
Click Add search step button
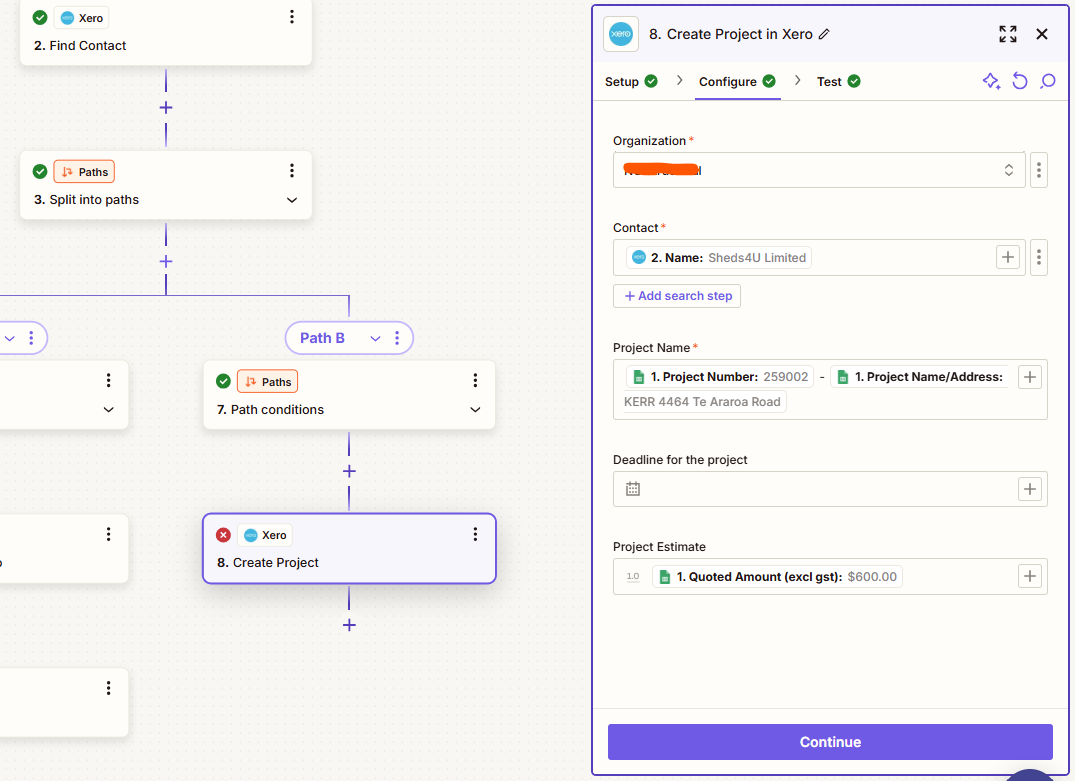[677, 296]
